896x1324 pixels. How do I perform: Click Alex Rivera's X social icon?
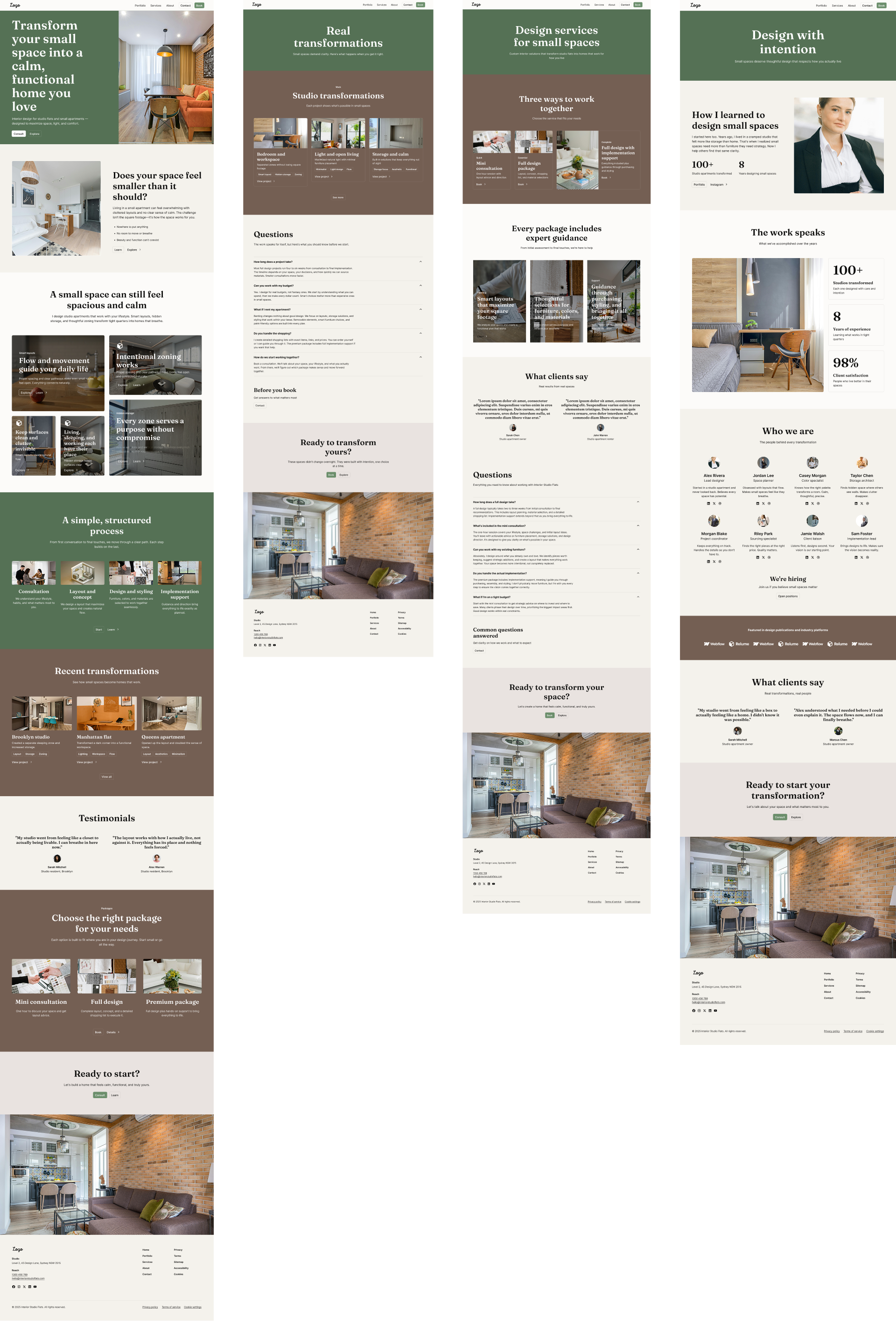point(714,504)
